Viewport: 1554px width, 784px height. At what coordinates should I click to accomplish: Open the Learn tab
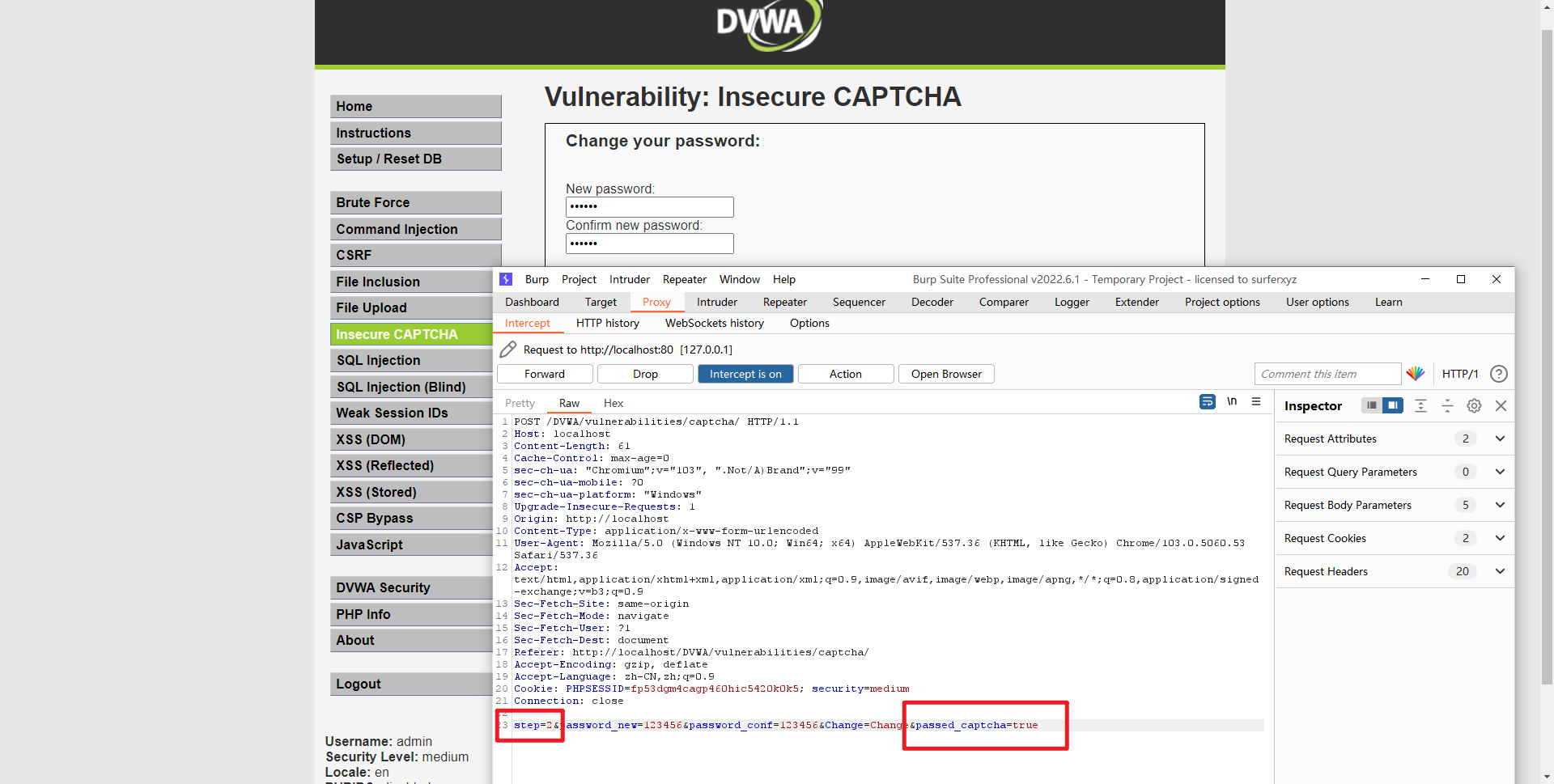pyautogui.click(x=1388, y=302)
